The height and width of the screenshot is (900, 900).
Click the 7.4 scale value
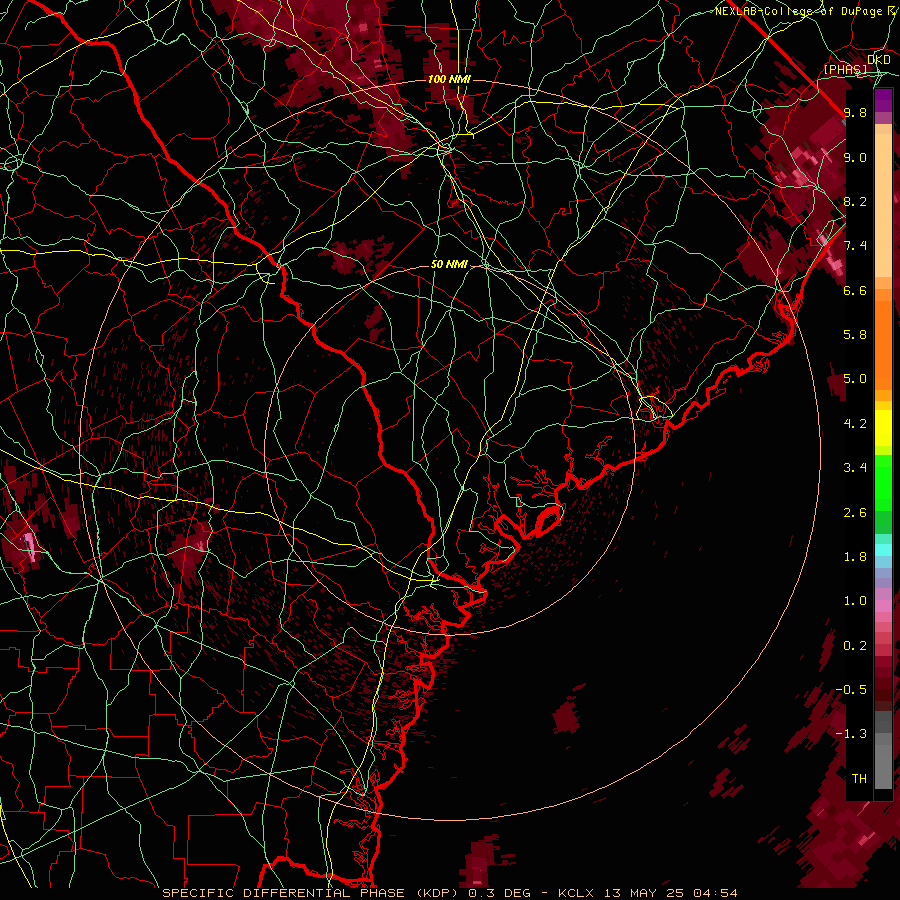[855, 246]
